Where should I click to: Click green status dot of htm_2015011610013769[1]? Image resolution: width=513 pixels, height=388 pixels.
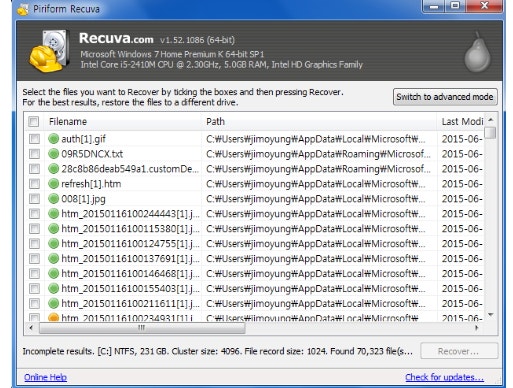point(53,259)
